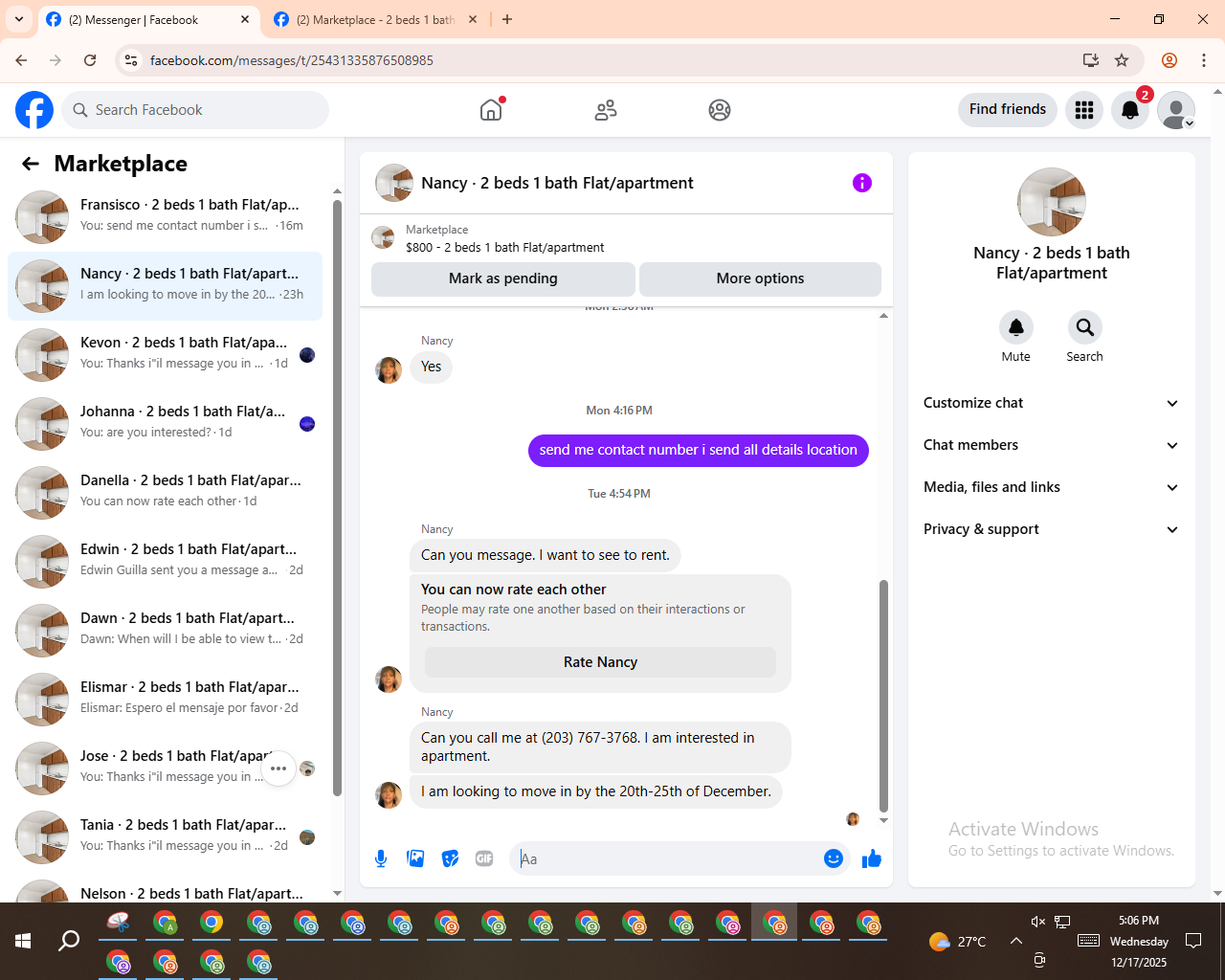
Task: Switch to the Marketplace 2 beds tab
Action: pos(375,19)
